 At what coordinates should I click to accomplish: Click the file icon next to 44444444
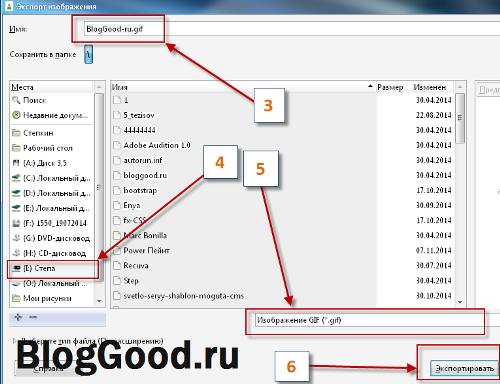(x=117, y=130)
